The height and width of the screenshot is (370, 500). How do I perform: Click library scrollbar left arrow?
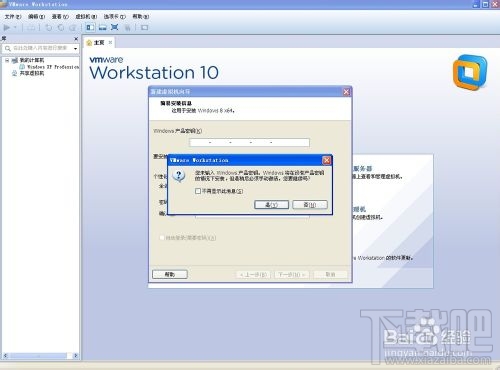coord(5,356)
